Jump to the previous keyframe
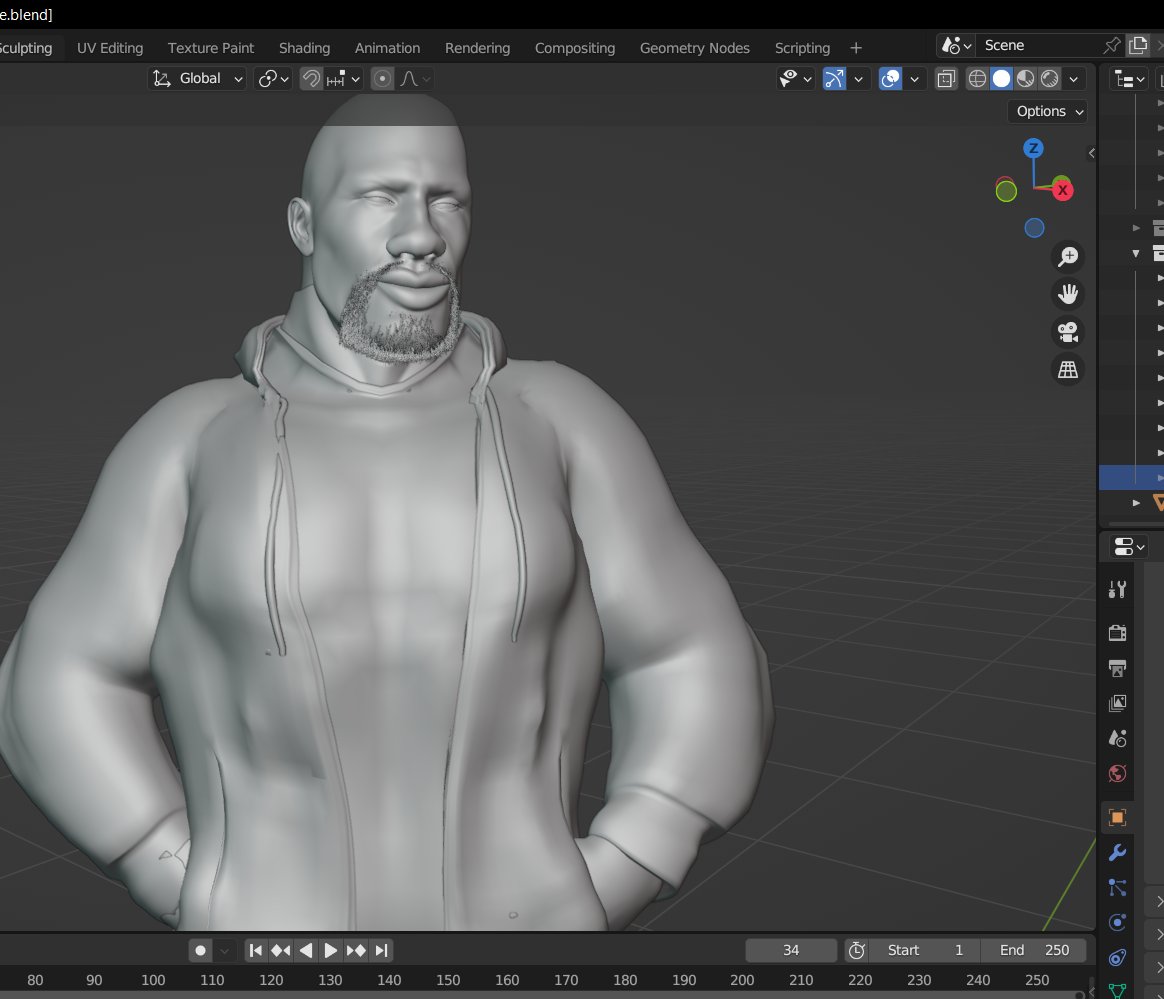Viewport: 1164px width, 999px height. tap(281, 950)
